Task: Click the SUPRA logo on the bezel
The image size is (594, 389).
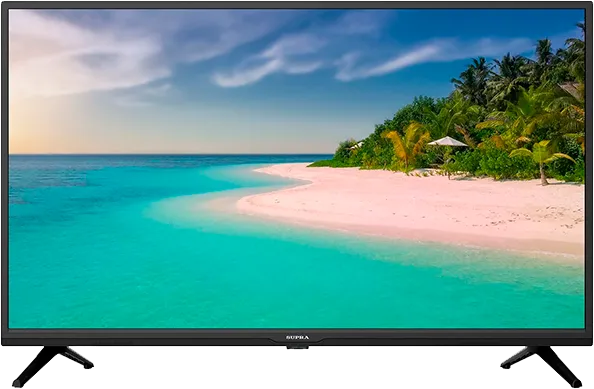Action: [297, 337]
